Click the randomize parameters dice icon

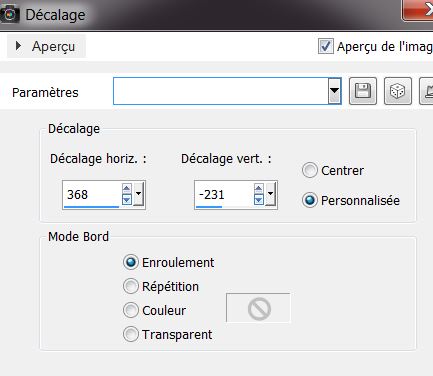(x=398, y=91)
